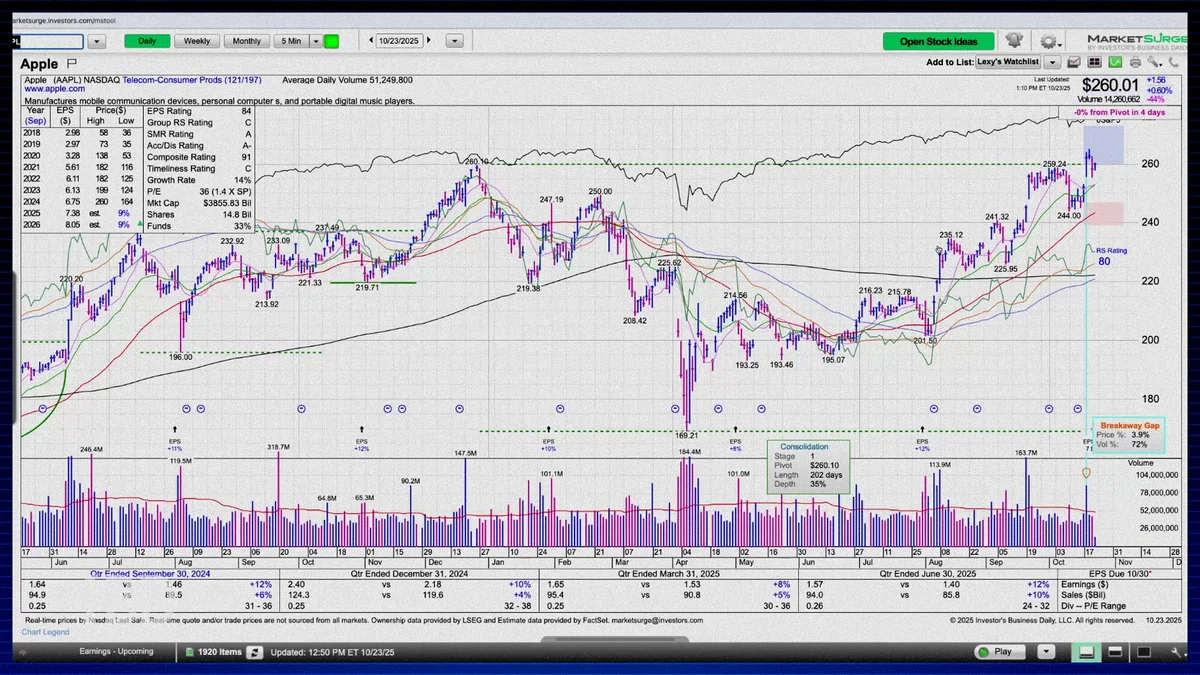Open the www.apple.com link

(54, 89)
